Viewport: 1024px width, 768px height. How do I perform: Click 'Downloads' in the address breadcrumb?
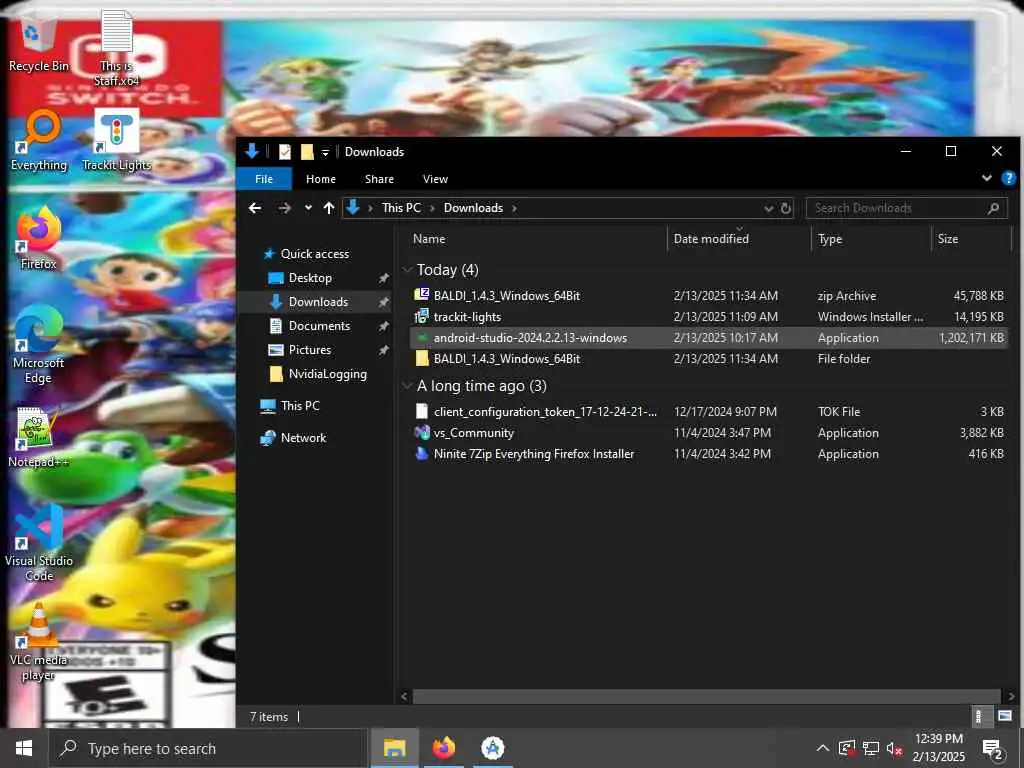pos(473,208)
